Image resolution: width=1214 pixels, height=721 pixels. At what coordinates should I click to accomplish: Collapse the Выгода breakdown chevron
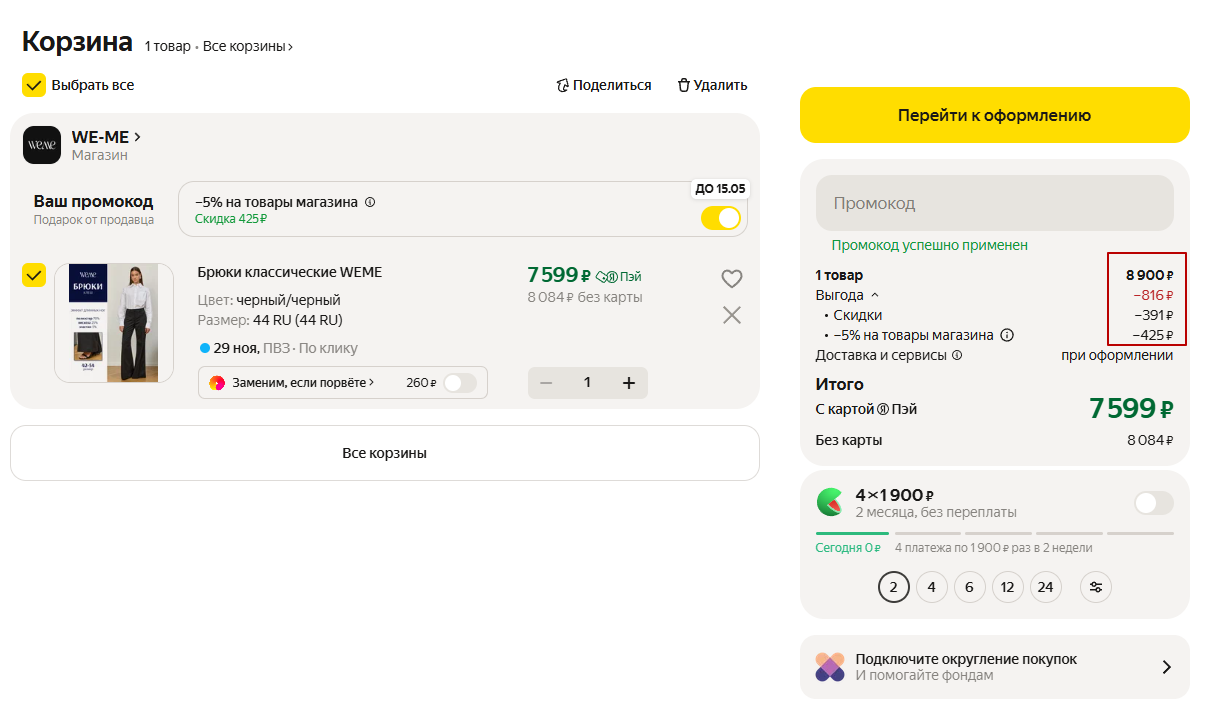(875, 295)
